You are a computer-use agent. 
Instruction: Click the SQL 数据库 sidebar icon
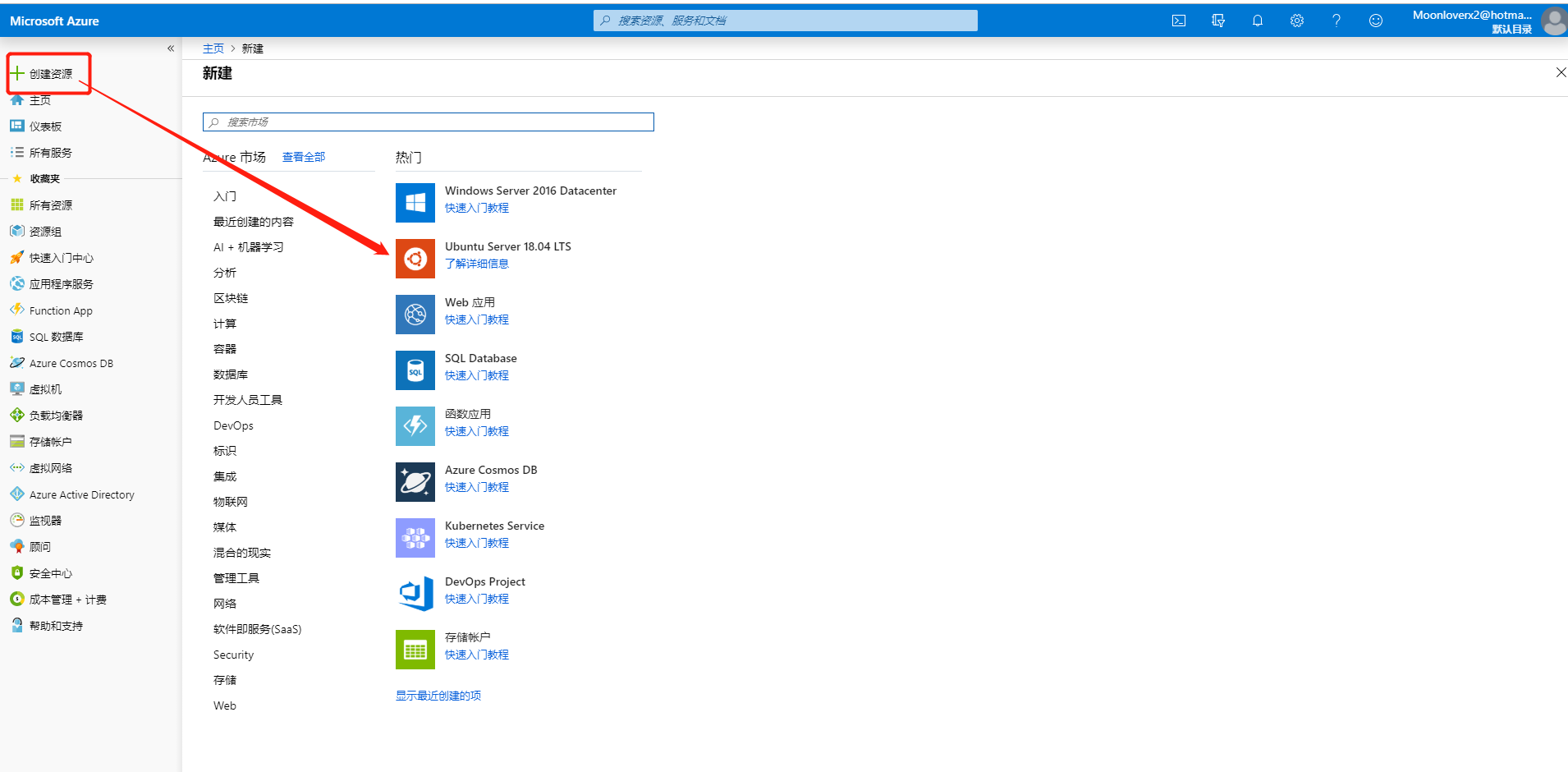[x=17, y=336]
